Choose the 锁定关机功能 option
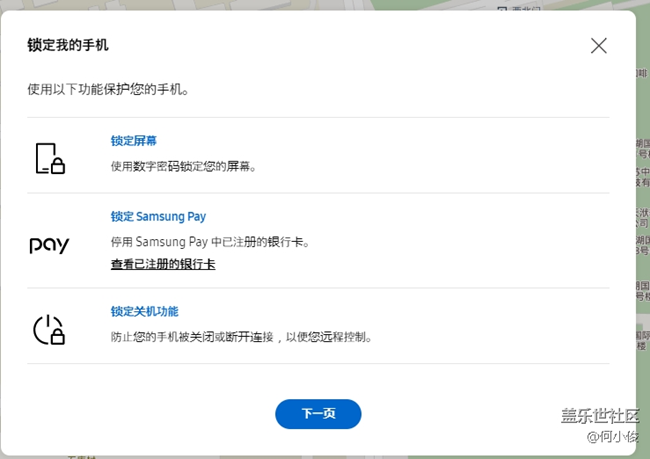 pyautogui.click(x=144, y=311)
